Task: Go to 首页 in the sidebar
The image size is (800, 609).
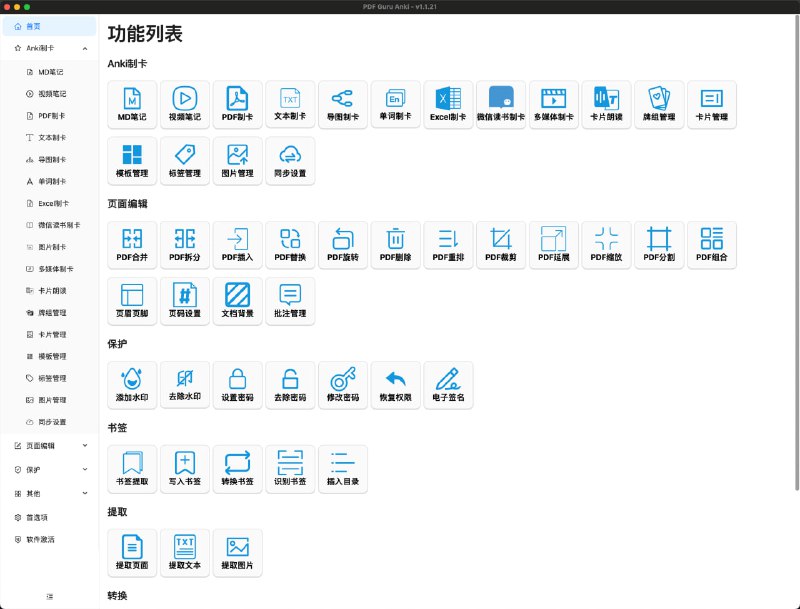Action: click(x=35, y=26)
